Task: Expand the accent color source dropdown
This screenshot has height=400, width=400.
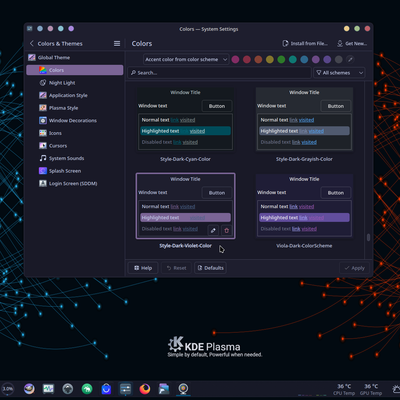Action: point(186,59)
